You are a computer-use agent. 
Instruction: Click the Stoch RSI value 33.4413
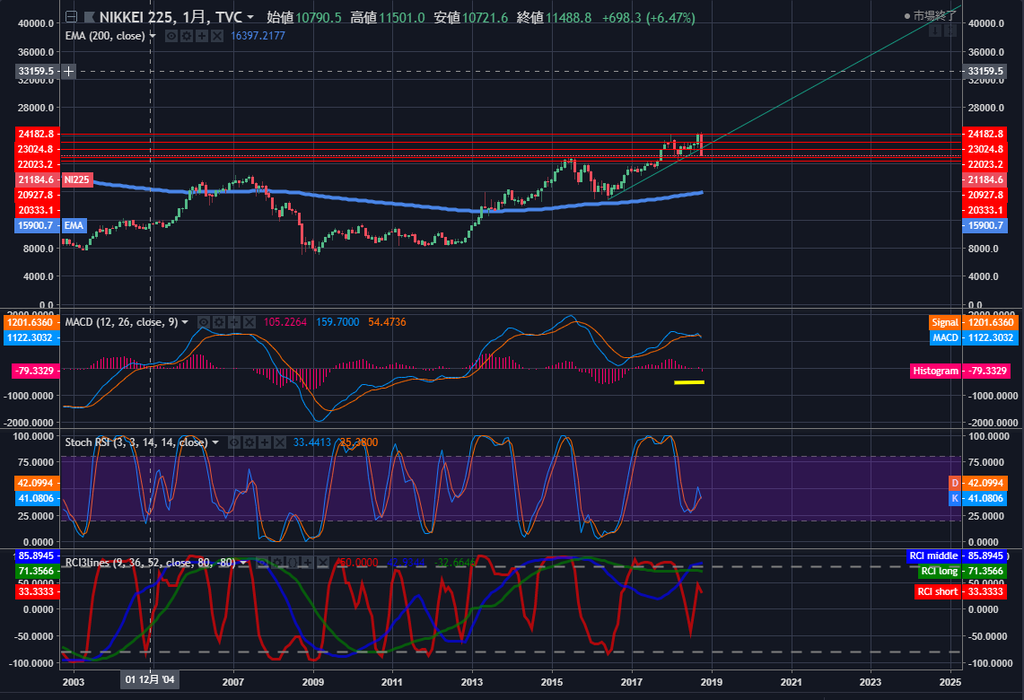pos(312,442)
